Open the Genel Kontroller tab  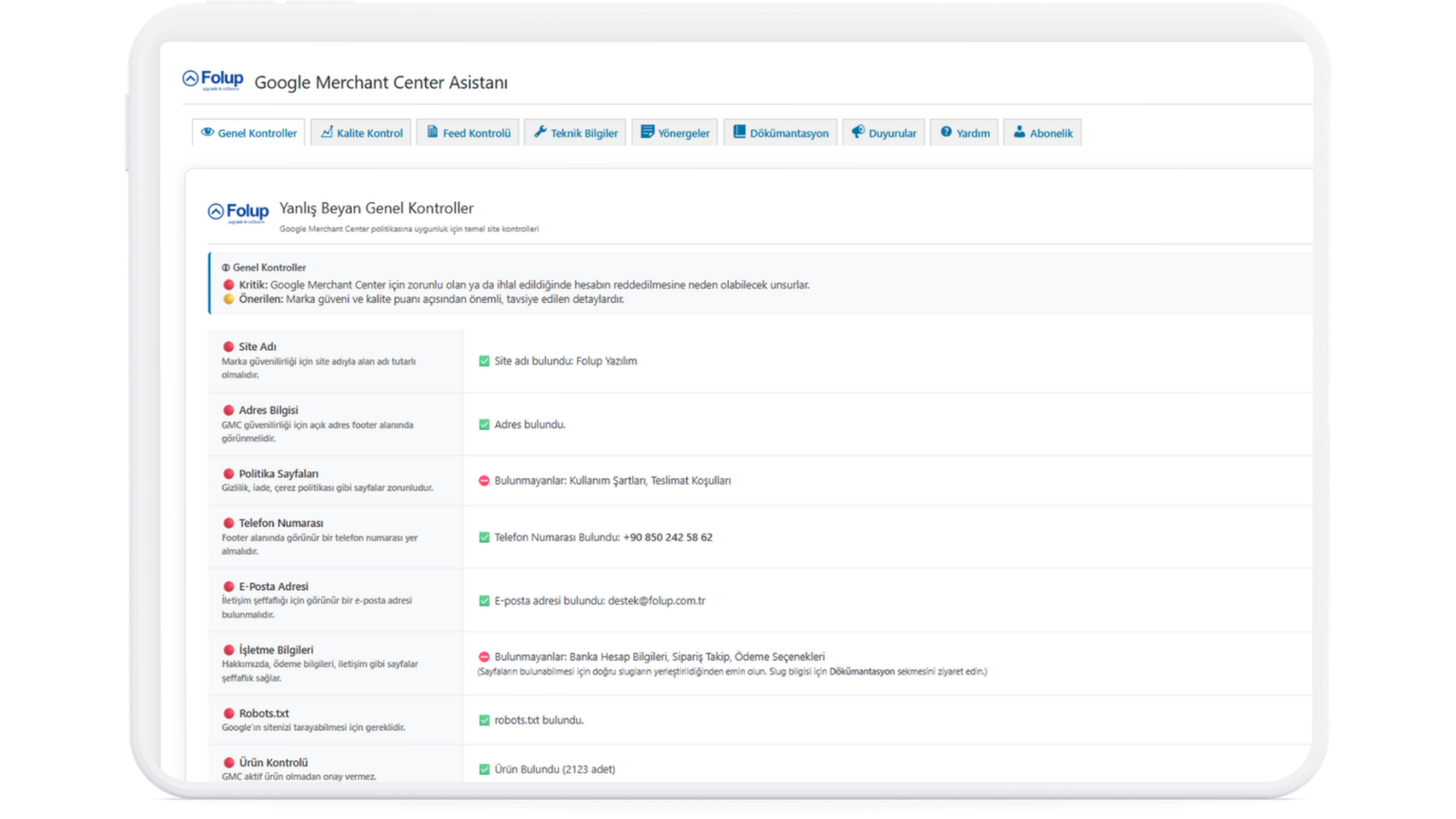248,133
